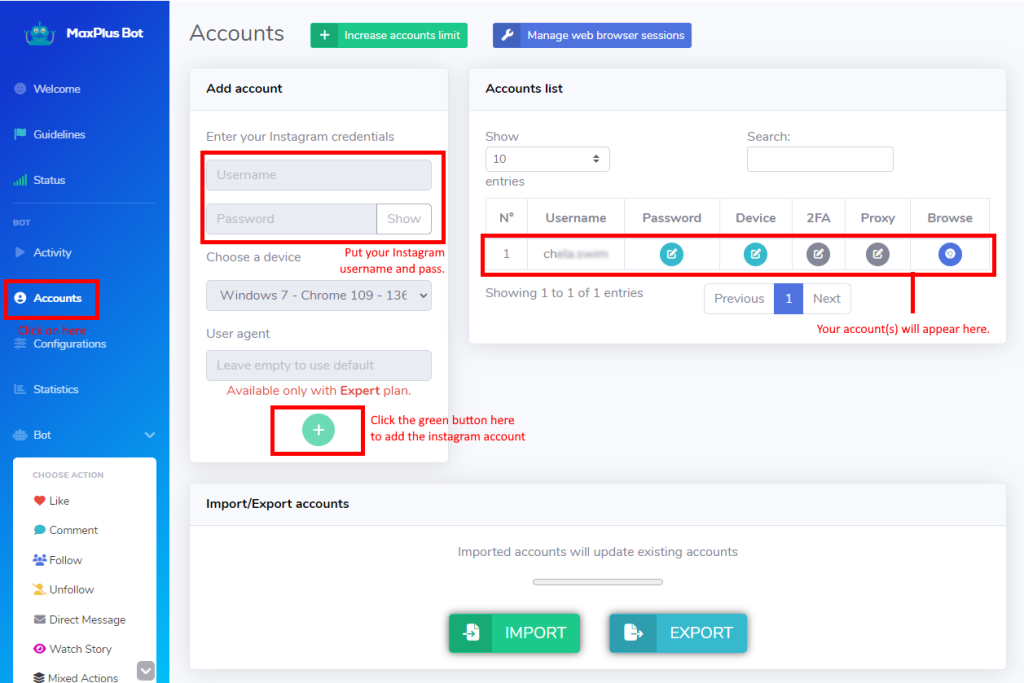1024x683 pixels.
Task: Click the Follow people icon
Action: tap(39, 560)
